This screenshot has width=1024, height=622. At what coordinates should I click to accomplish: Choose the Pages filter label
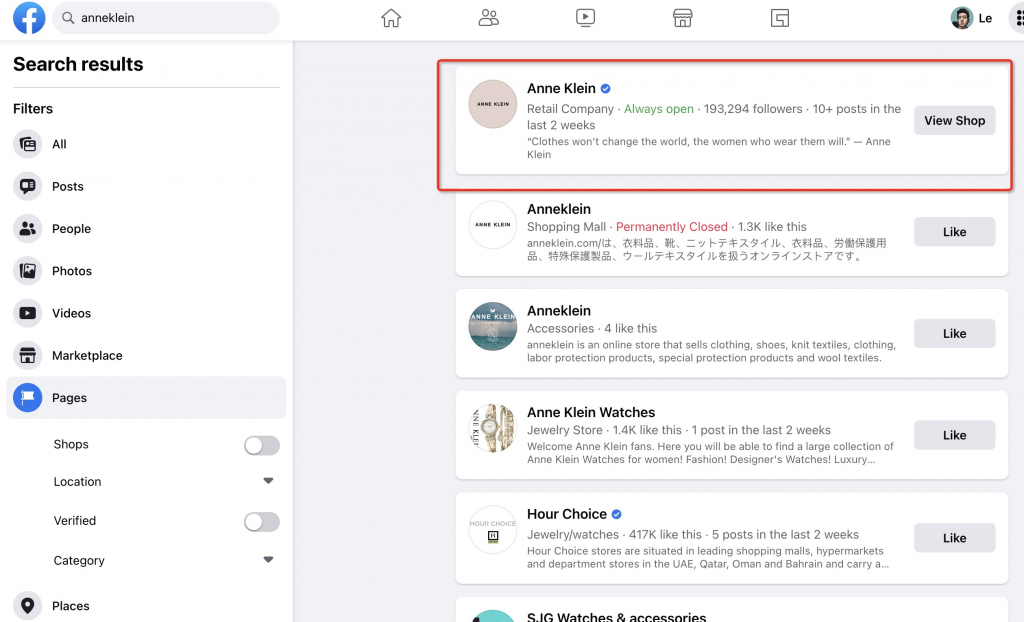(x=69, y=397)
